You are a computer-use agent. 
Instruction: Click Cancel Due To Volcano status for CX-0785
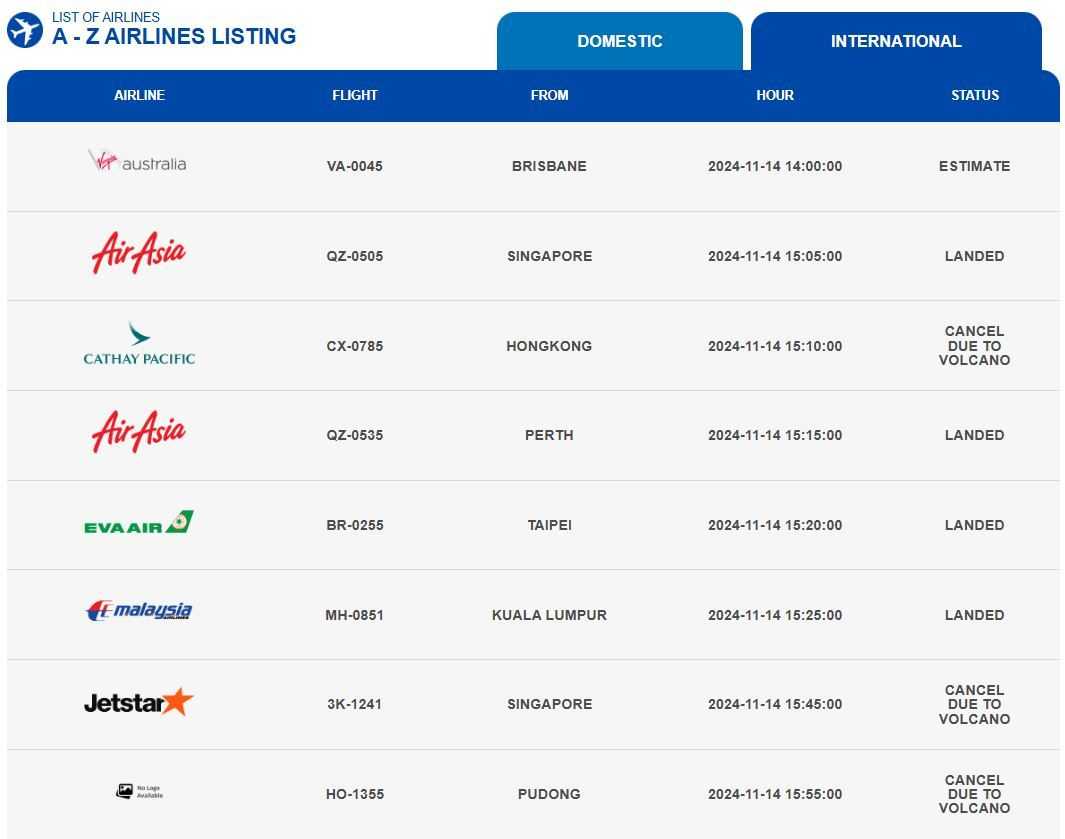[x=975, y=346]
